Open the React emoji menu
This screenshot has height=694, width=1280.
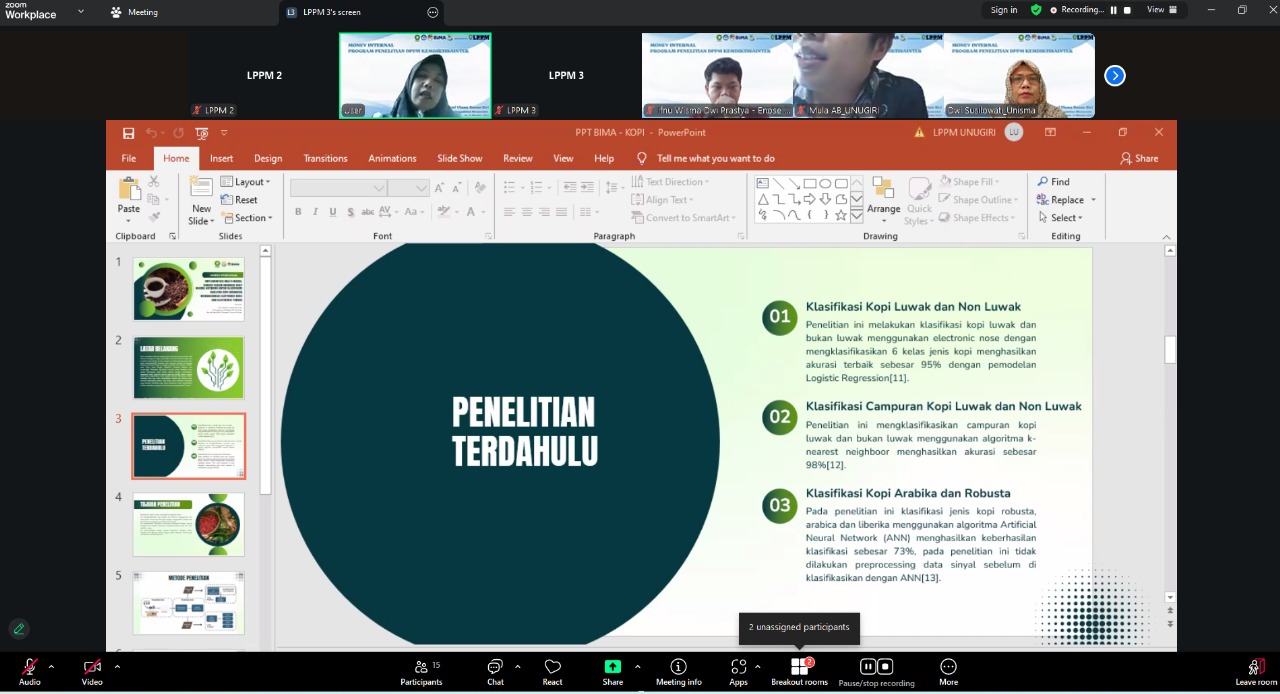[552, 668]
